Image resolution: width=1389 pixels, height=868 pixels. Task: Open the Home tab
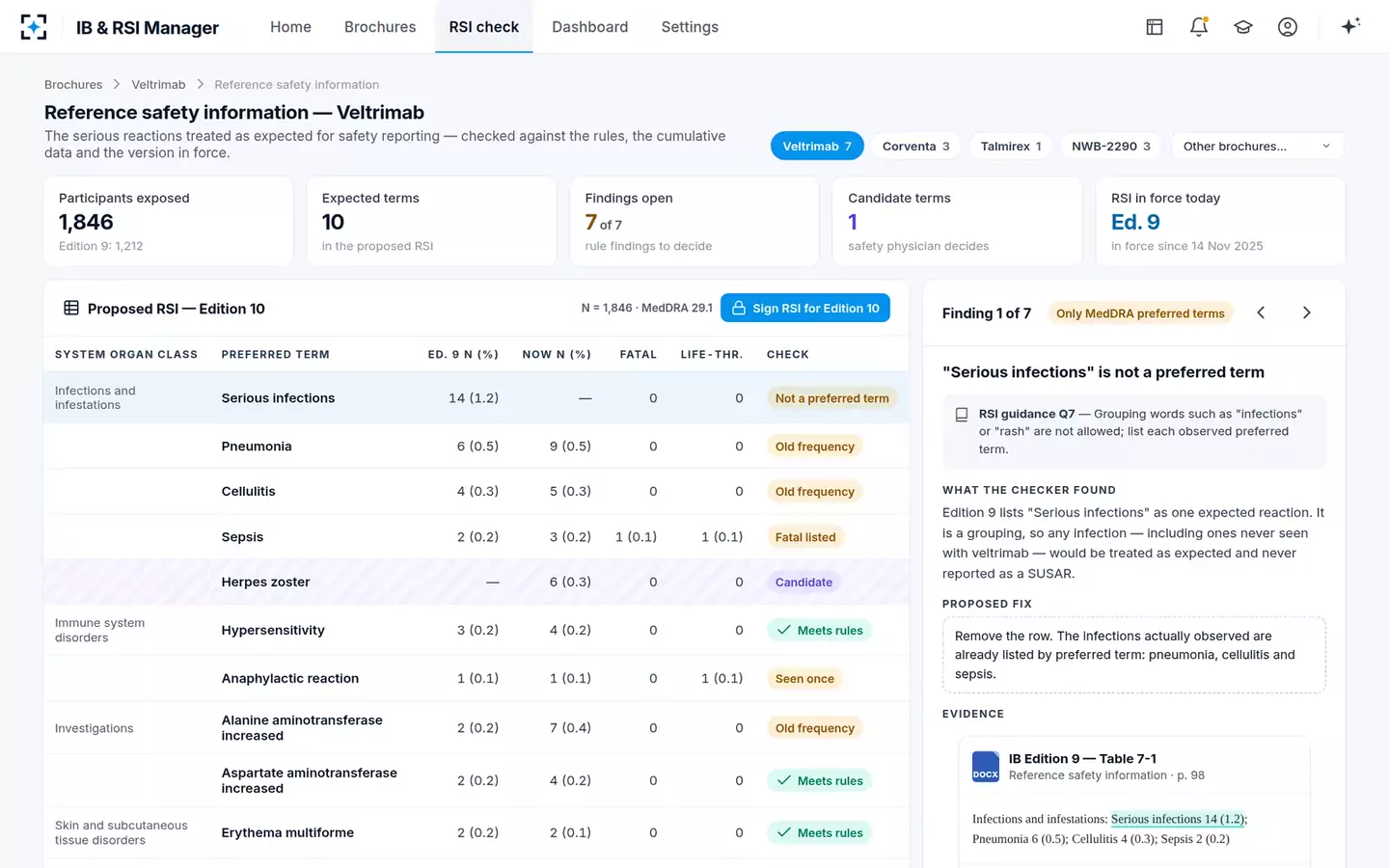click(290, 27)
